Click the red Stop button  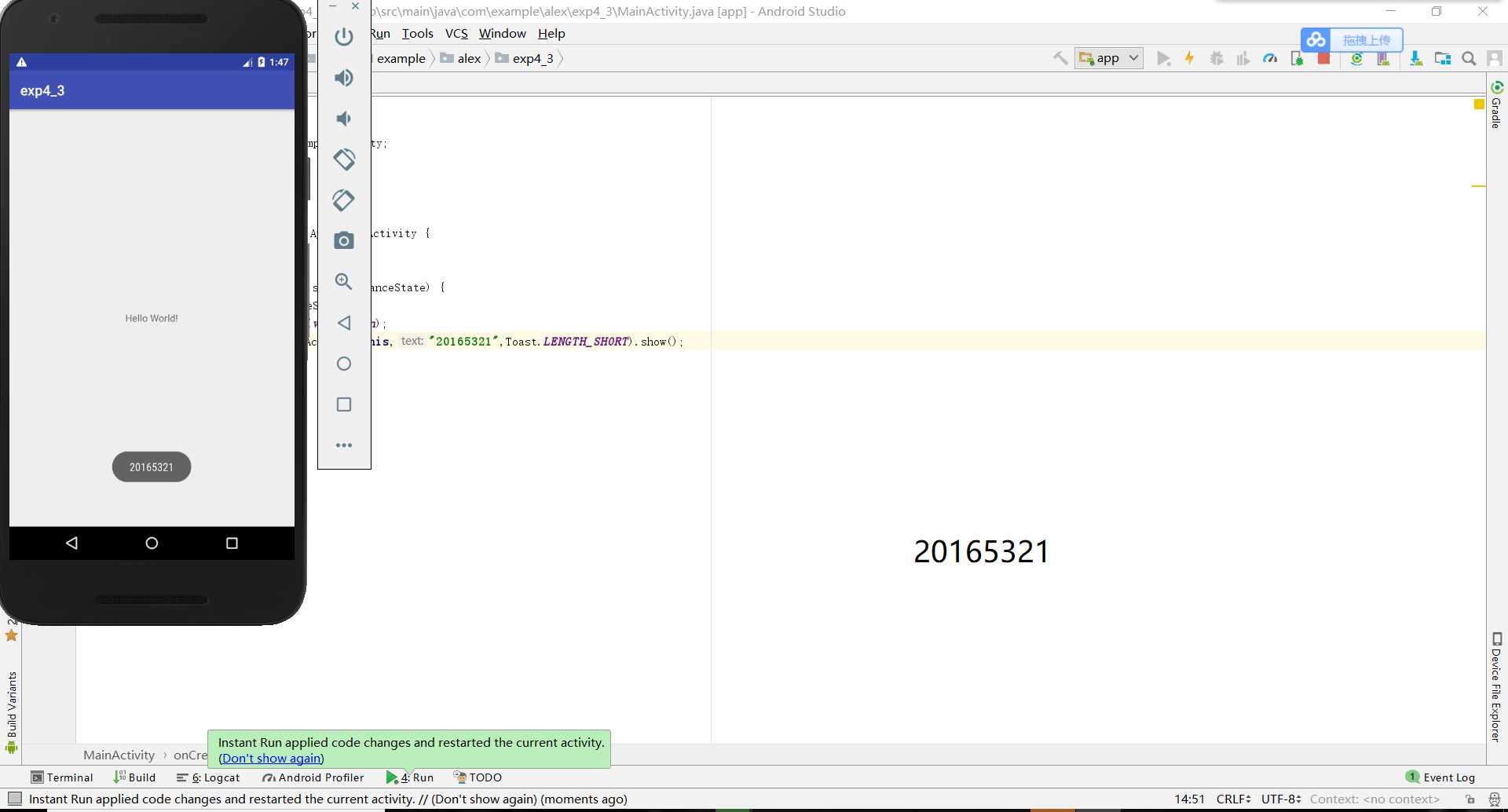click(1323, 58)
